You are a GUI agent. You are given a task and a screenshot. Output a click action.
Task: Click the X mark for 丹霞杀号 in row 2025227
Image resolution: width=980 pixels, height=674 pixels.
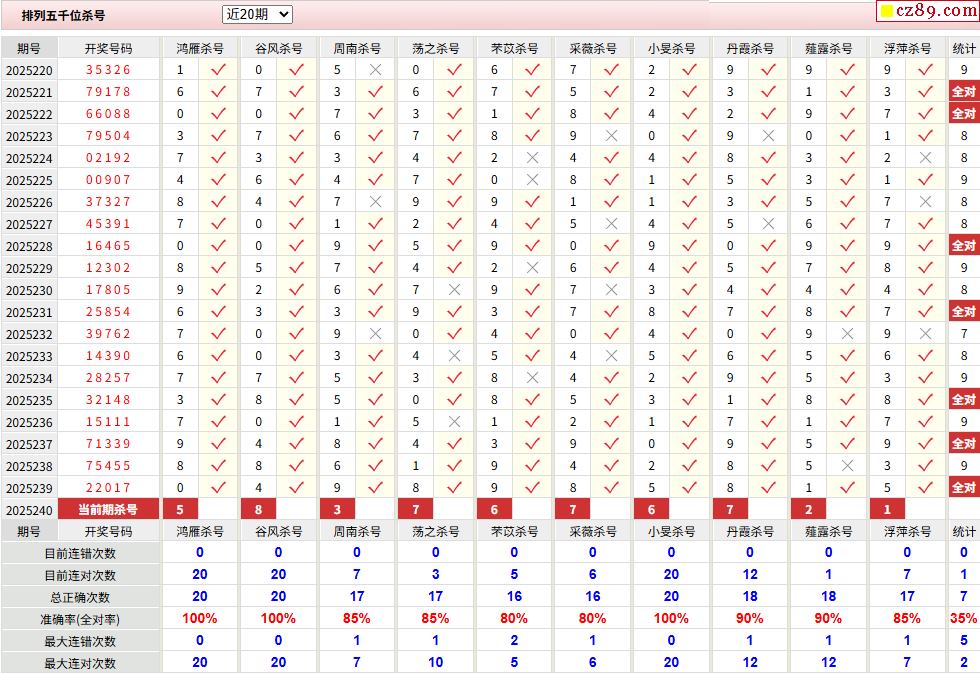pyautogui.click(x=768, y=224)
